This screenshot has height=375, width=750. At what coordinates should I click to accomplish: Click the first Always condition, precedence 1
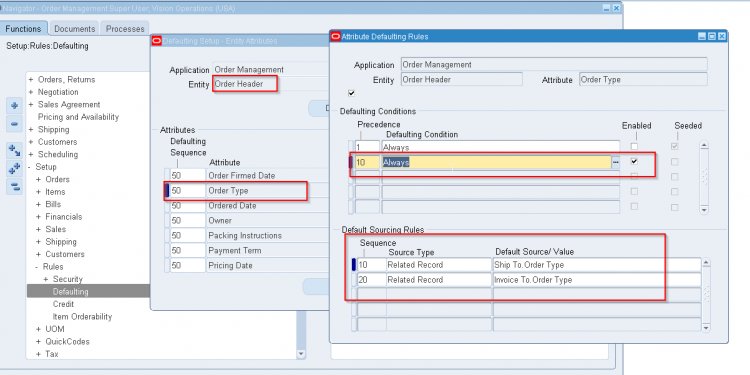click(x=500, y=147)
